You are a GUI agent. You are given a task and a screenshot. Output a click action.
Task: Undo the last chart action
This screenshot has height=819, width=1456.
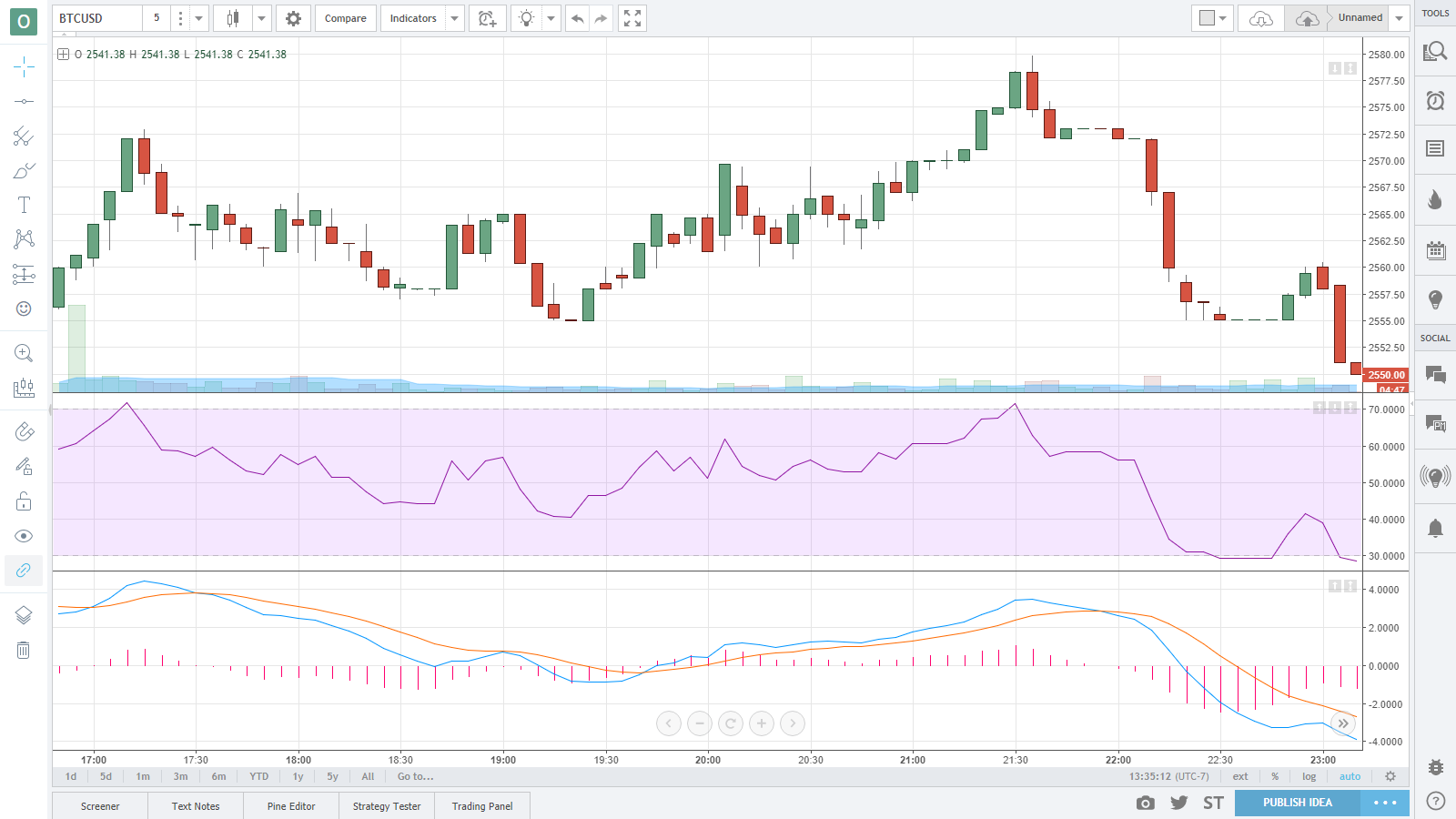tap(577, 18)
